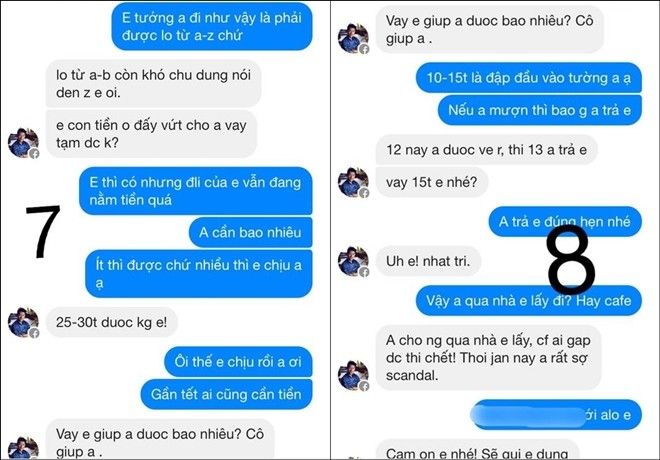Screen dimensions: 660x460
Task: Select message "Nếu a mượn thì bao g a trả e"
Action: point(540,110)
